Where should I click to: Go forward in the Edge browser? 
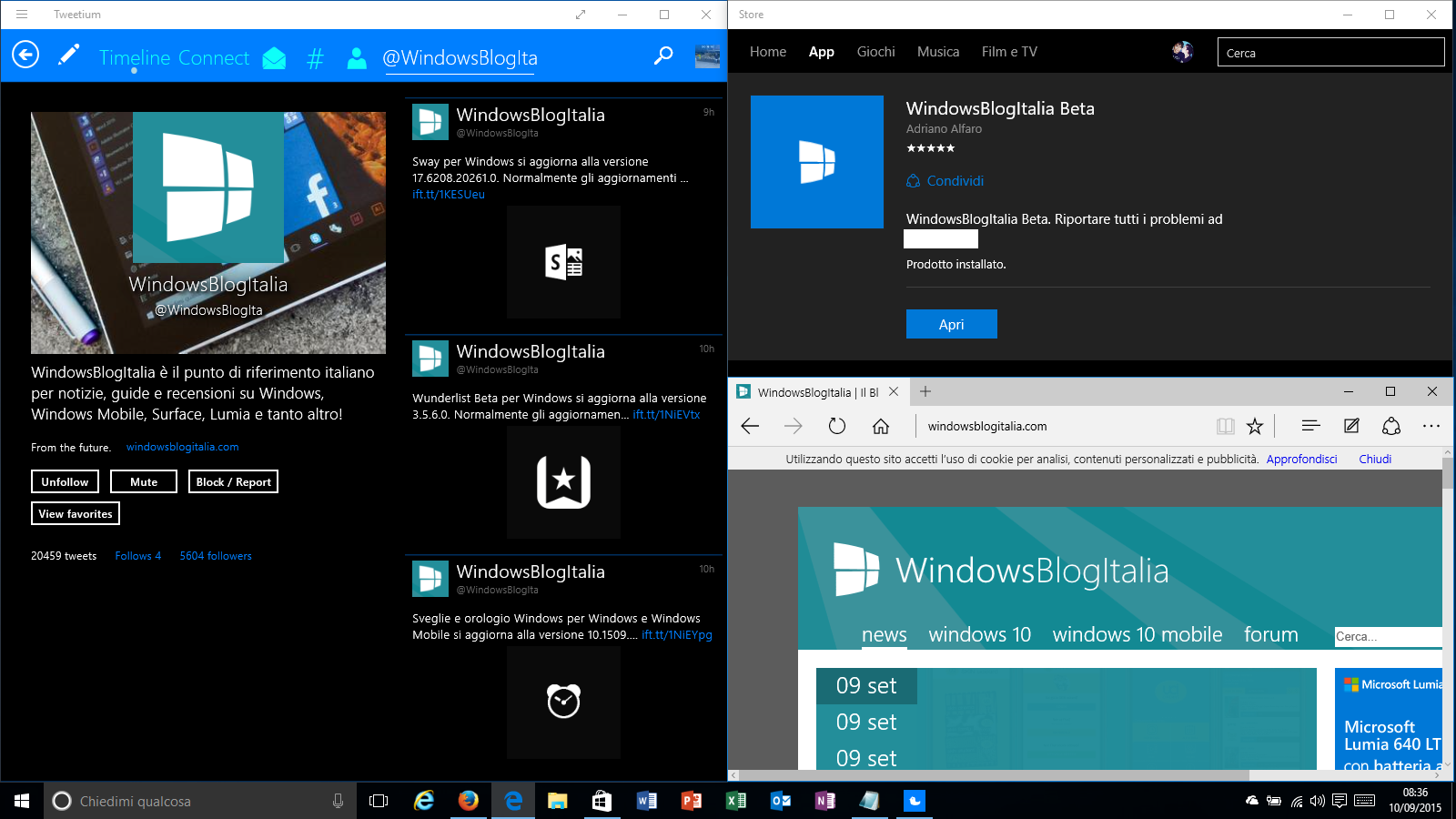tap(794, 426)
